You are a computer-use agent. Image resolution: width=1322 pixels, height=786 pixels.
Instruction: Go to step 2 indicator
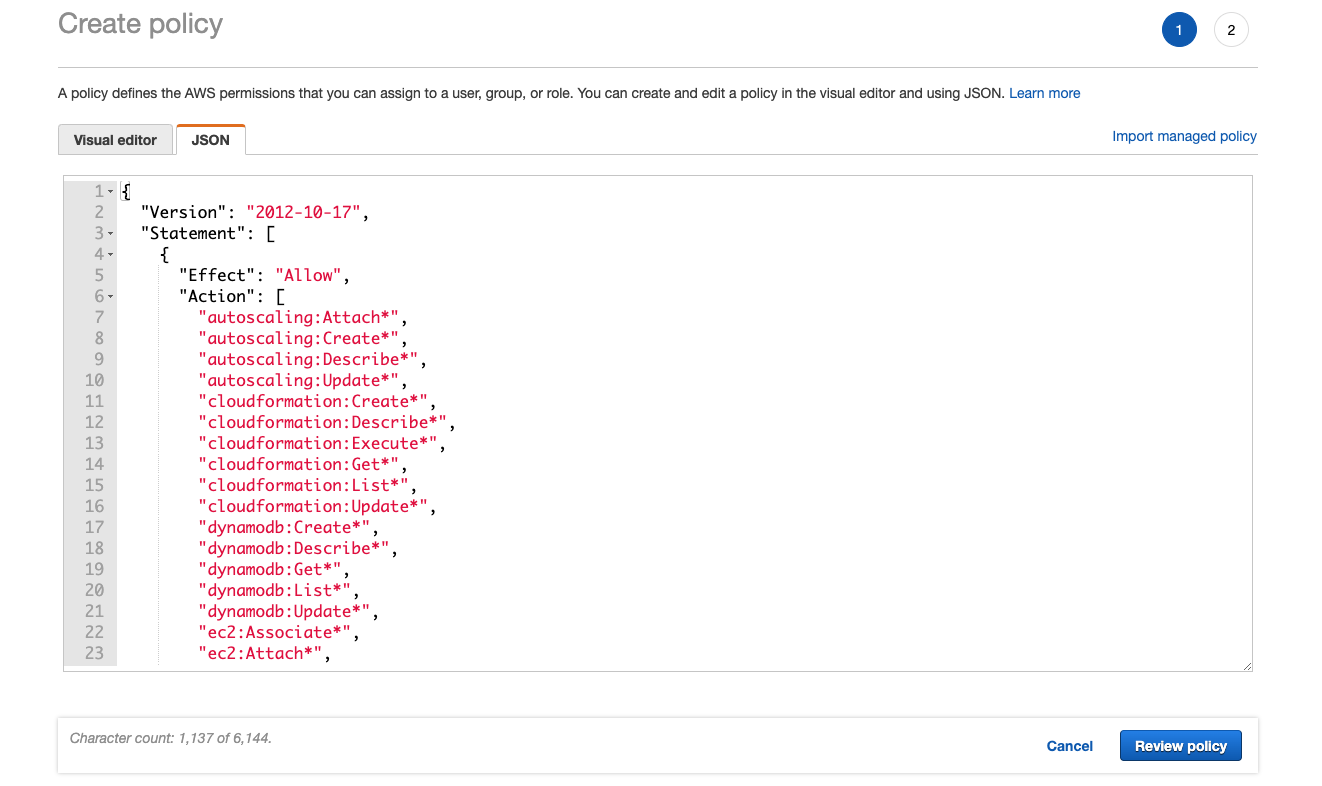(x=1231, y=30)
